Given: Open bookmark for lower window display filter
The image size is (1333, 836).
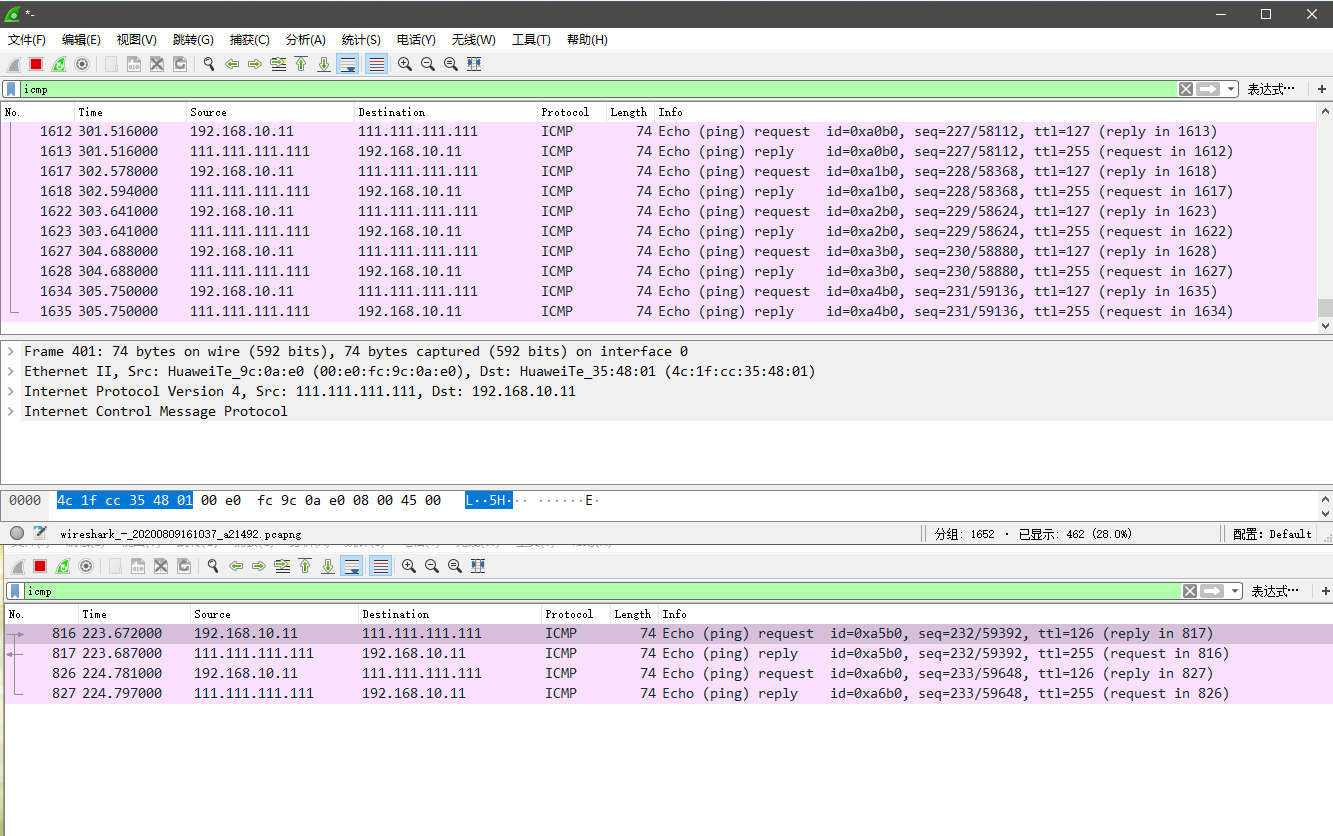Looking at the screenshot, I should (x=15, y=591).
